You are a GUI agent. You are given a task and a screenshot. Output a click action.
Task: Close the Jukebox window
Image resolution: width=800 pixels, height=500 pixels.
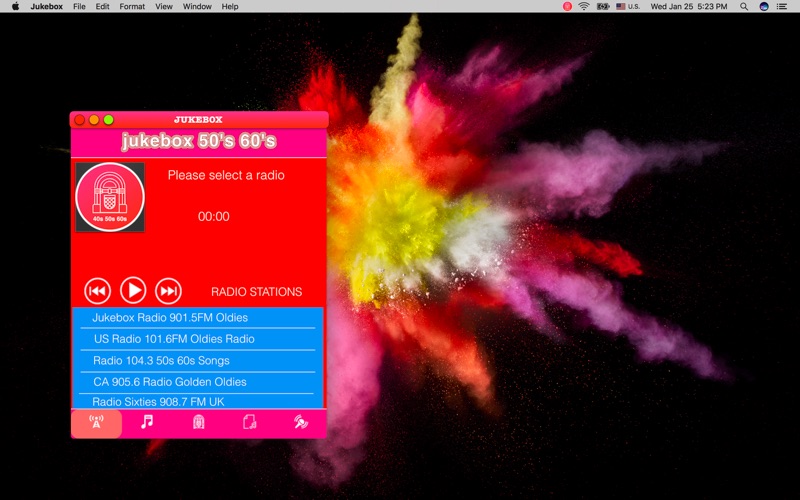point(80,120)
